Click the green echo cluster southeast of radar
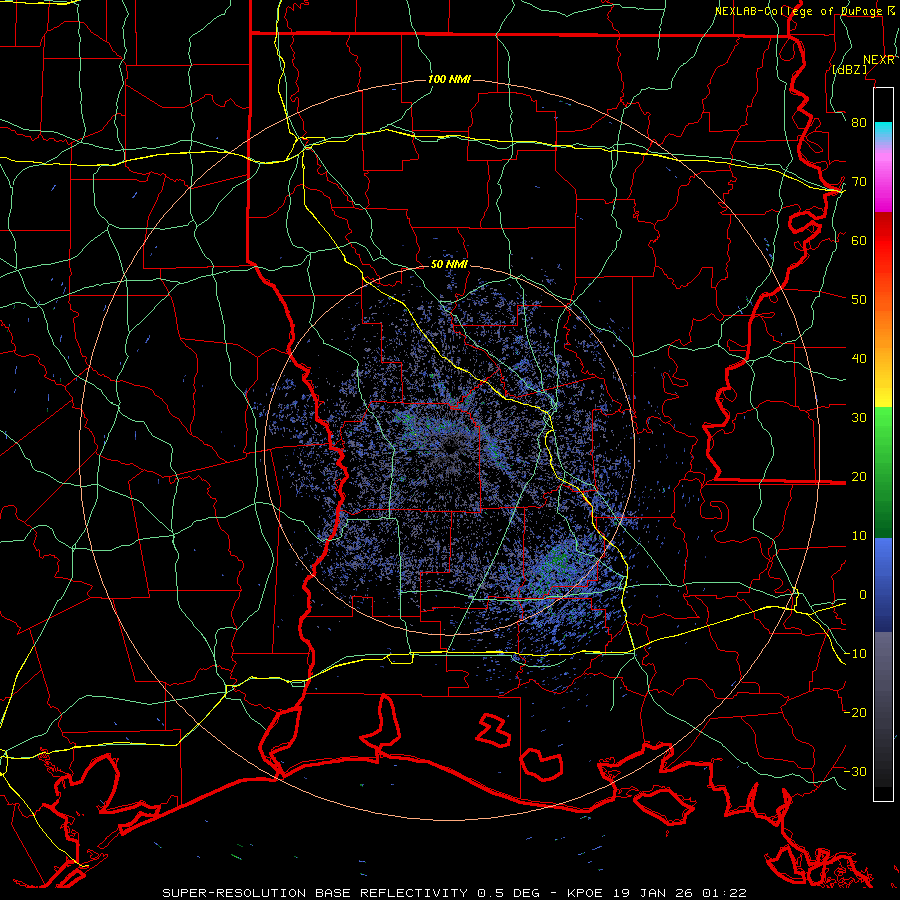 [556, 561]
